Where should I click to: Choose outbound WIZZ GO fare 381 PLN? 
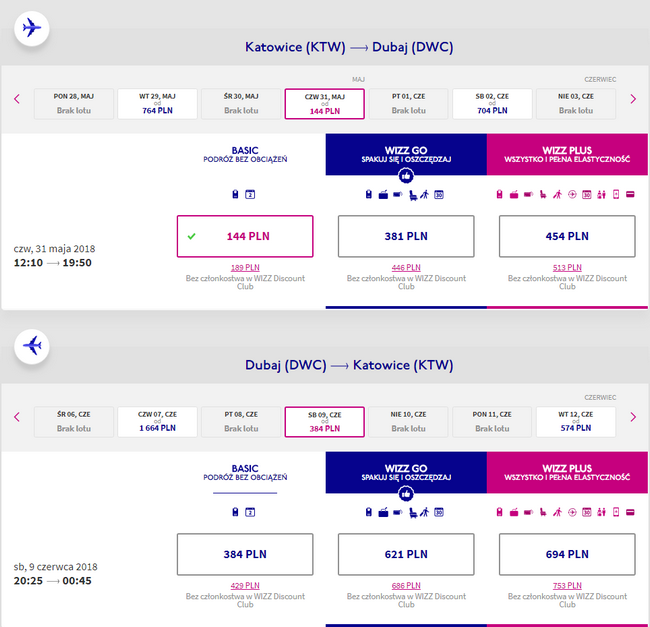pyautogui.click(x=406, y=236)
